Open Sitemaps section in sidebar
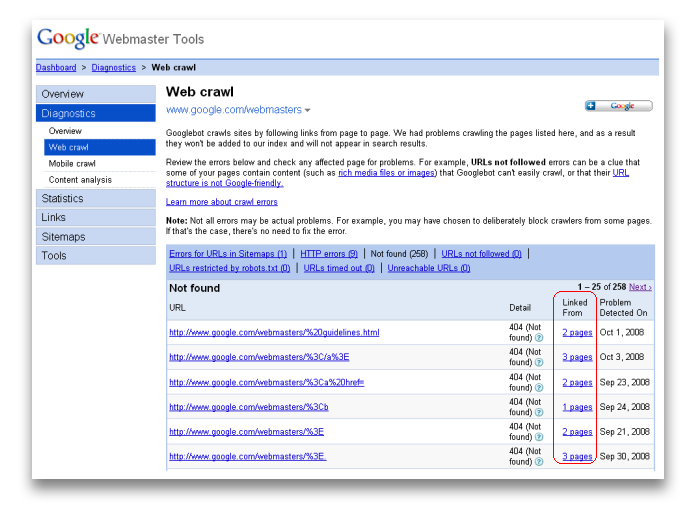 pos(96,237)
